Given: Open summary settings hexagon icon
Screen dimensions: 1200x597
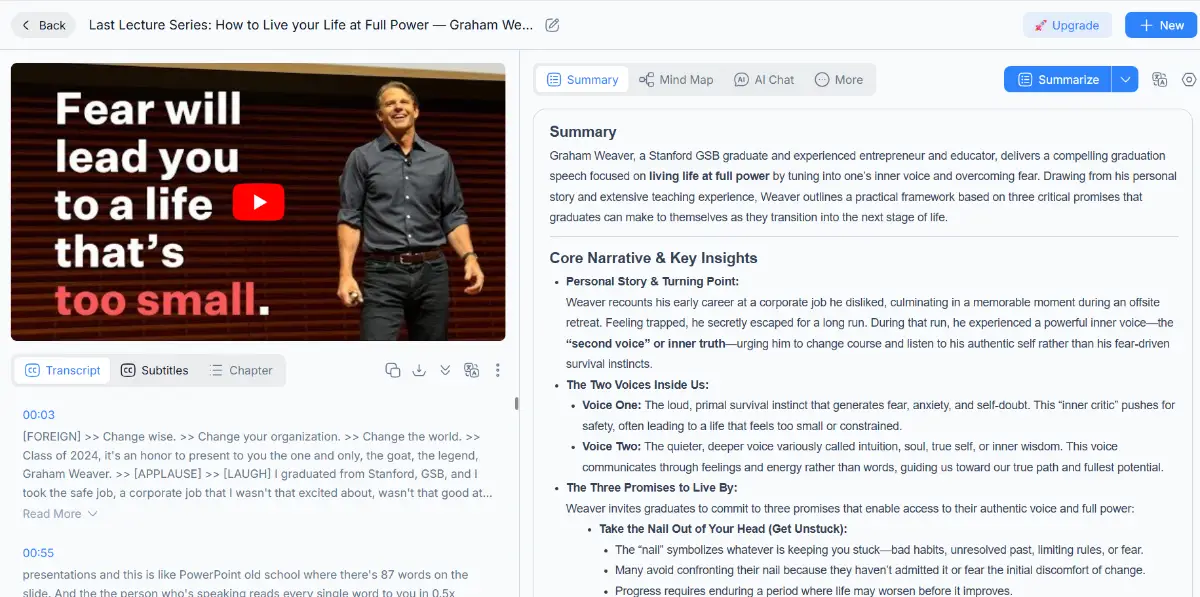Looking at the screenshot, I should tap(1189, 80).
